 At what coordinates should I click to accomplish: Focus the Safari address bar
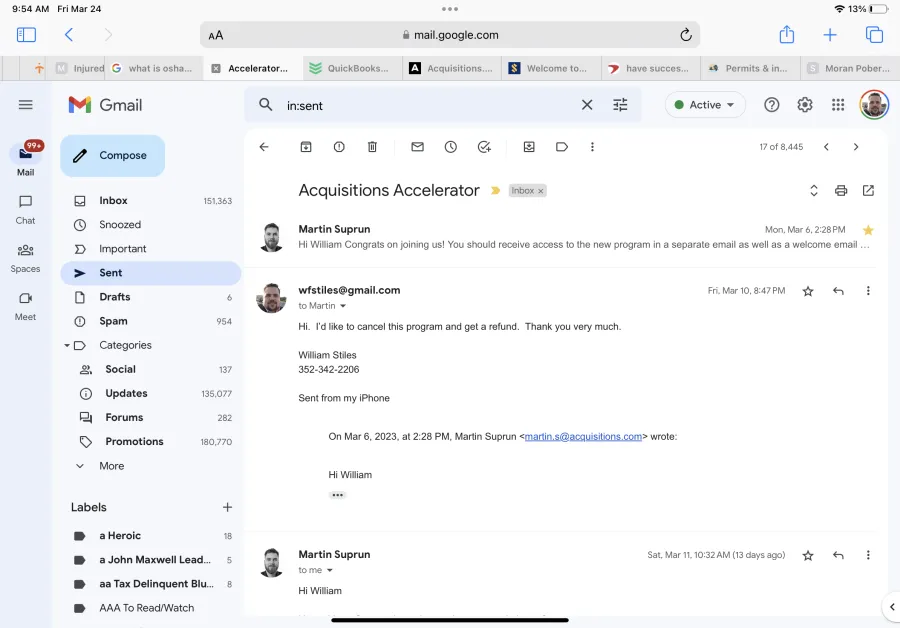point(450,35)
